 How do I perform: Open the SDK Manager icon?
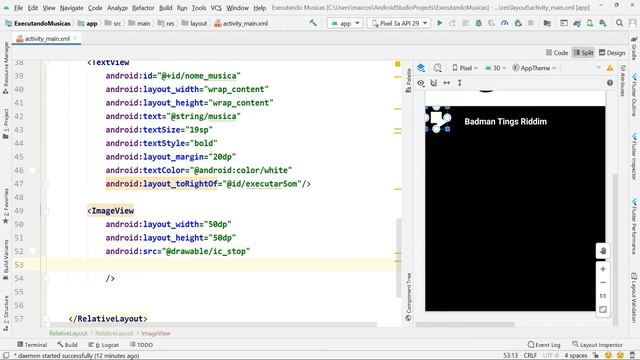click(603, 23)
